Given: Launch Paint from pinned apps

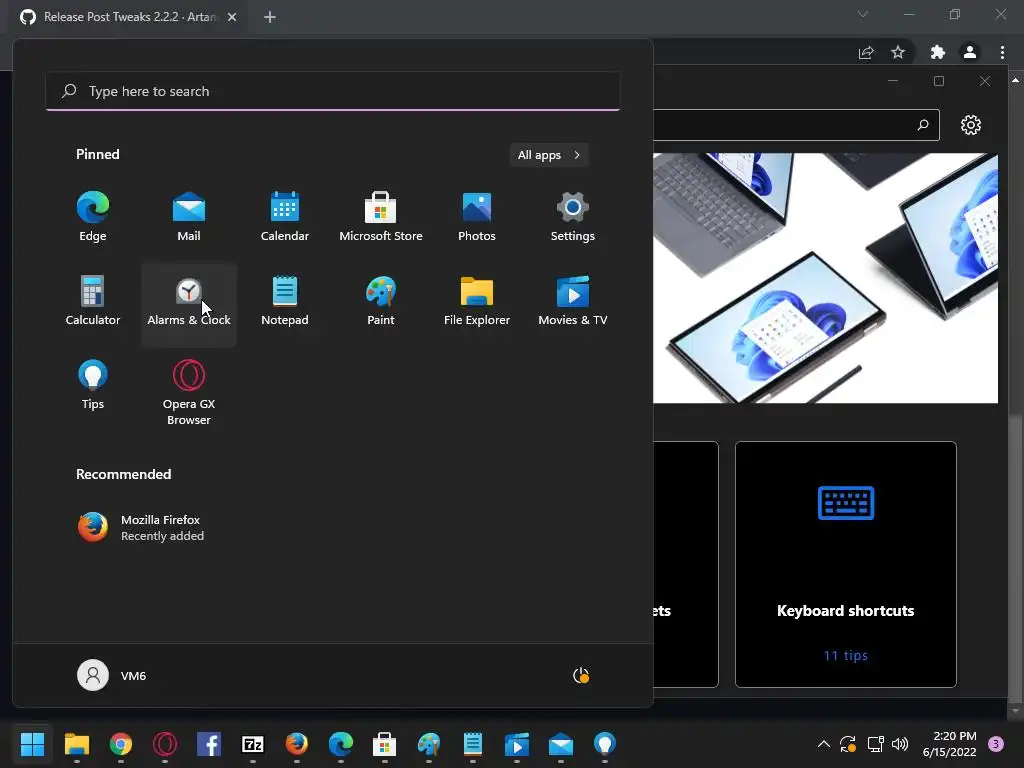Looking at the screenshot, I should 381,302.
